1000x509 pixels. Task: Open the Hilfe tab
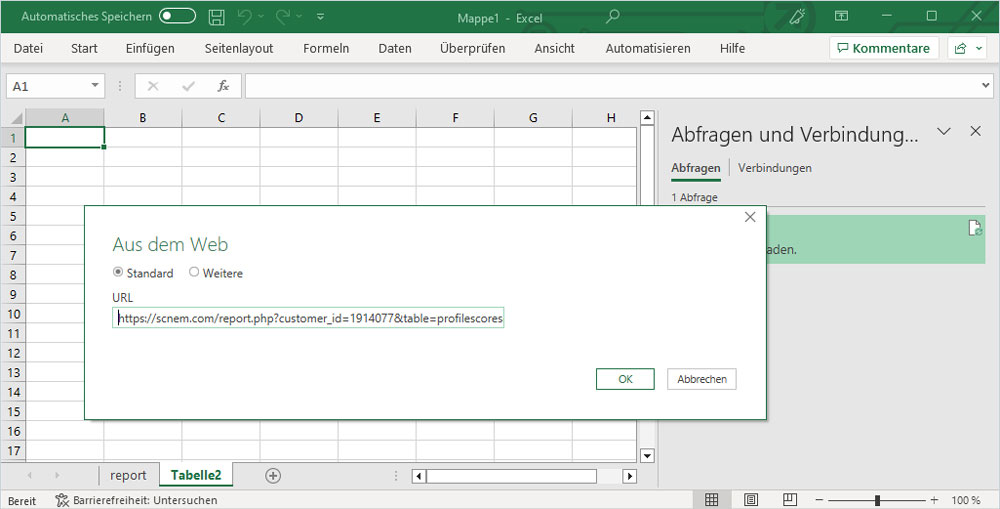coord(732,48)
